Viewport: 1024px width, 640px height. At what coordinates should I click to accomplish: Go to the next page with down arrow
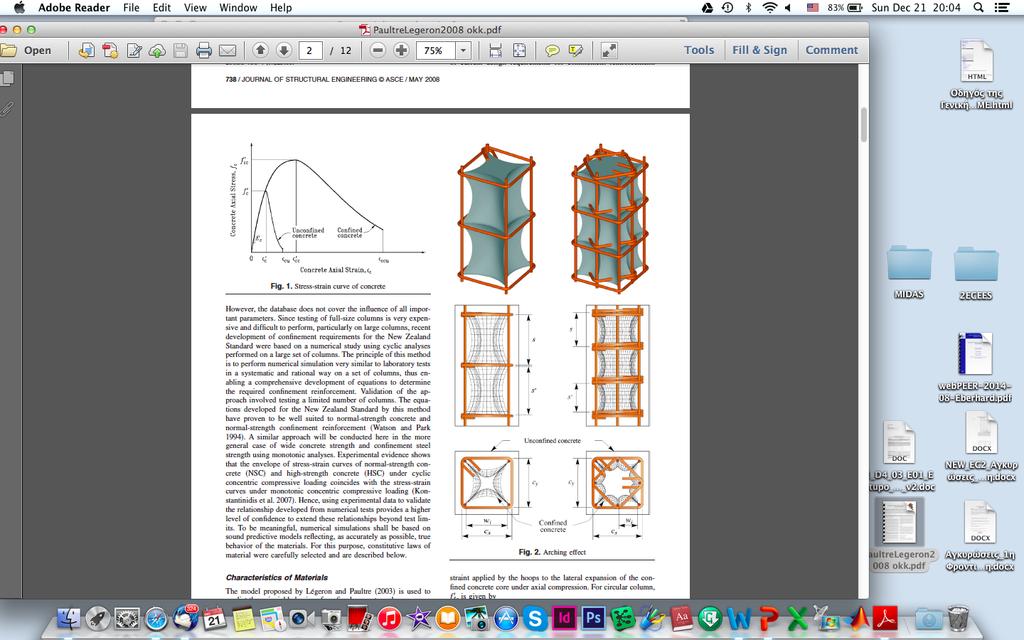tap(283, 50)
